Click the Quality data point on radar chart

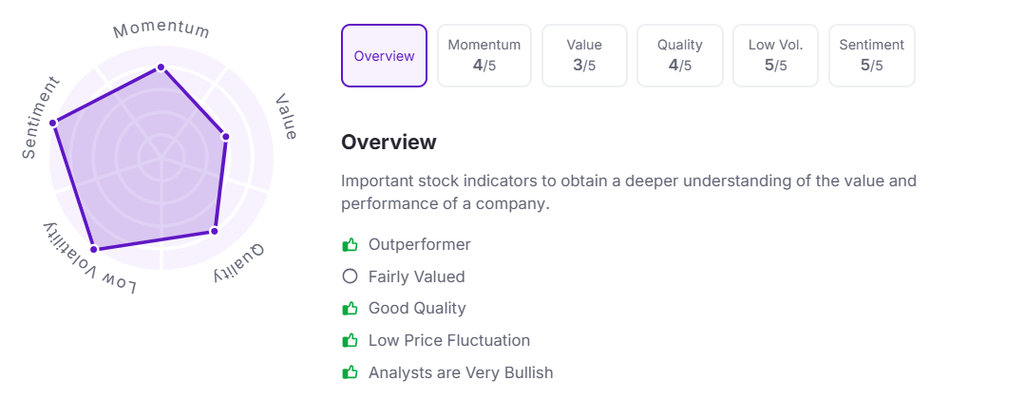tap(213, 232)
